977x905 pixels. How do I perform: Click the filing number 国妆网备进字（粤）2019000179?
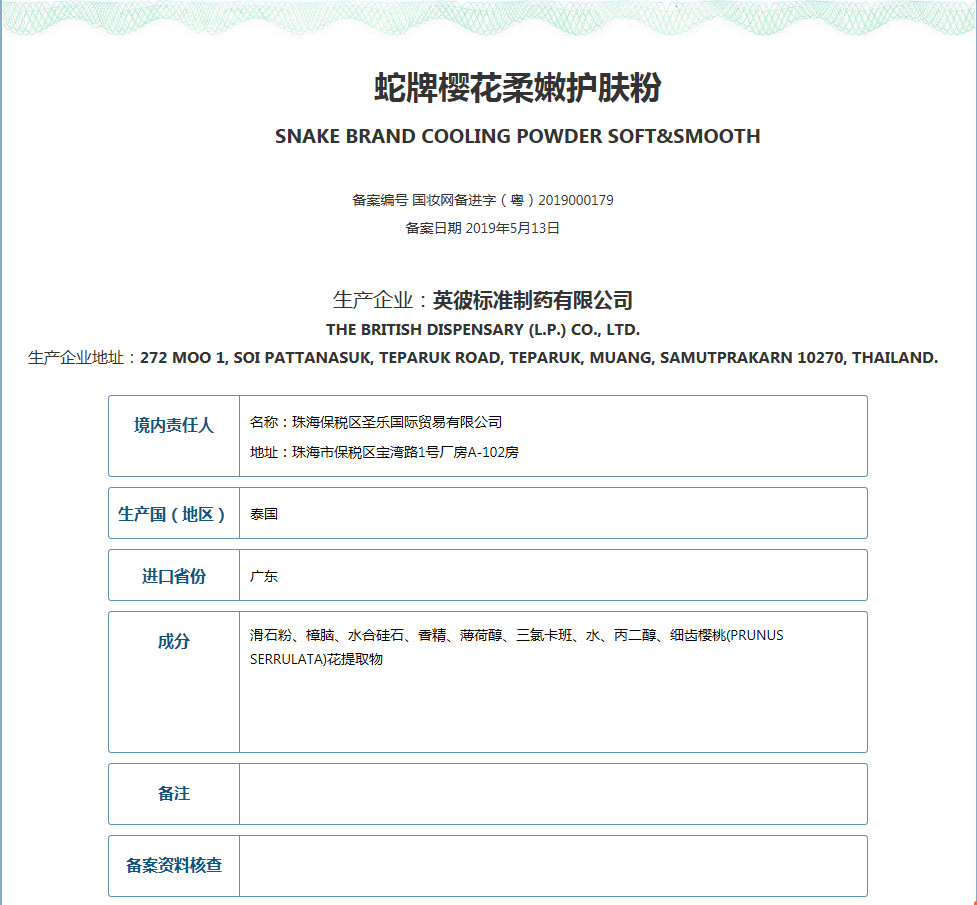(512, 200)
